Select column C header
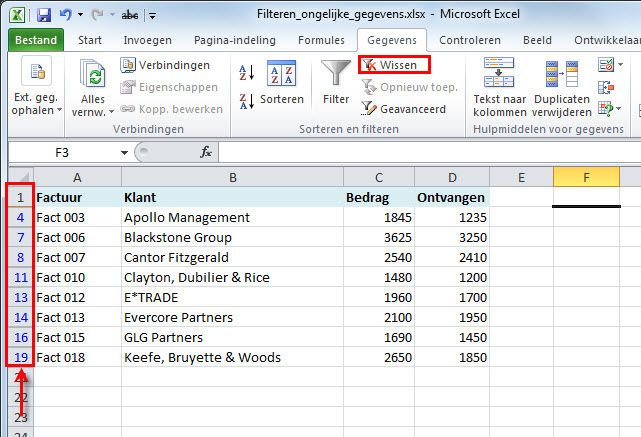Image resolution: width=641 pixels, height=437 pixels. coord(379,177)
